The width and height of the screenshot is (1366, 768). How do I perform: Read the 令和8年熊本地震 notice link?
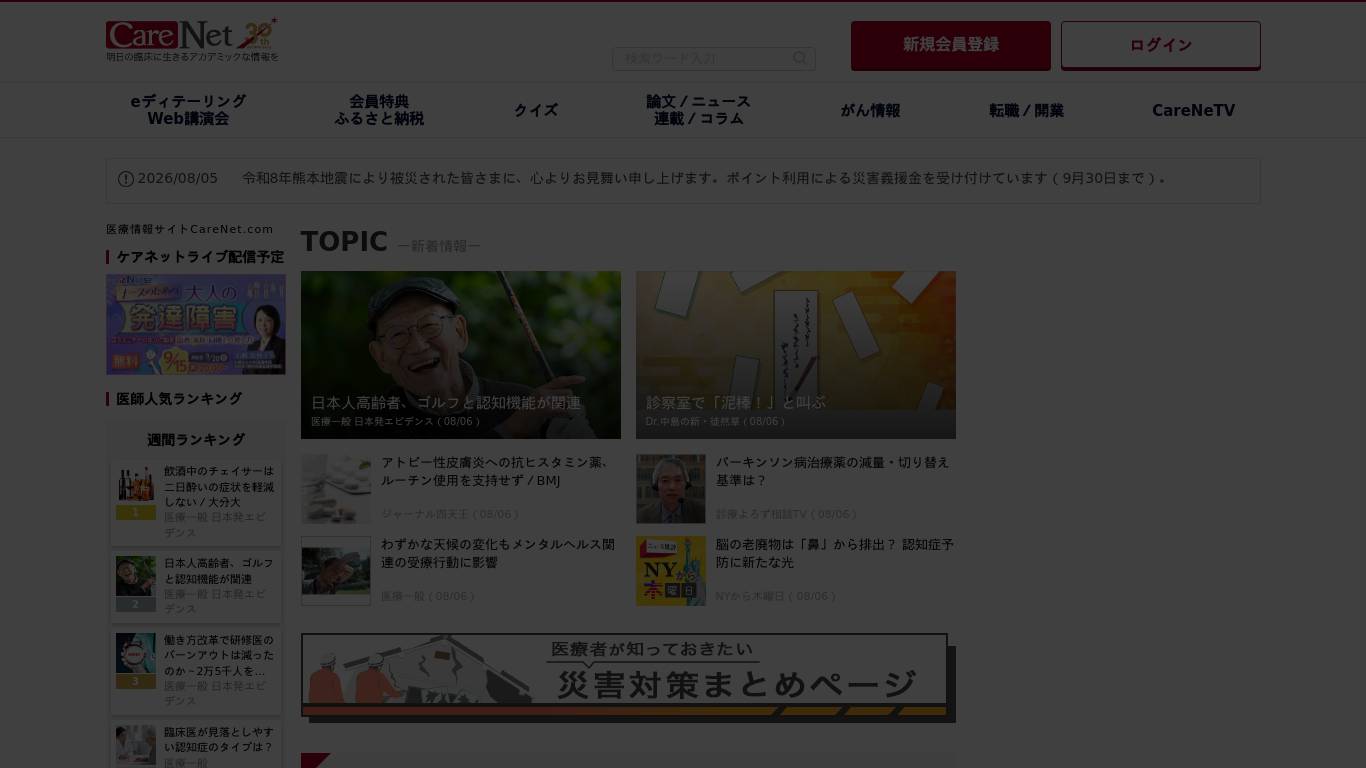click(704, 179)
